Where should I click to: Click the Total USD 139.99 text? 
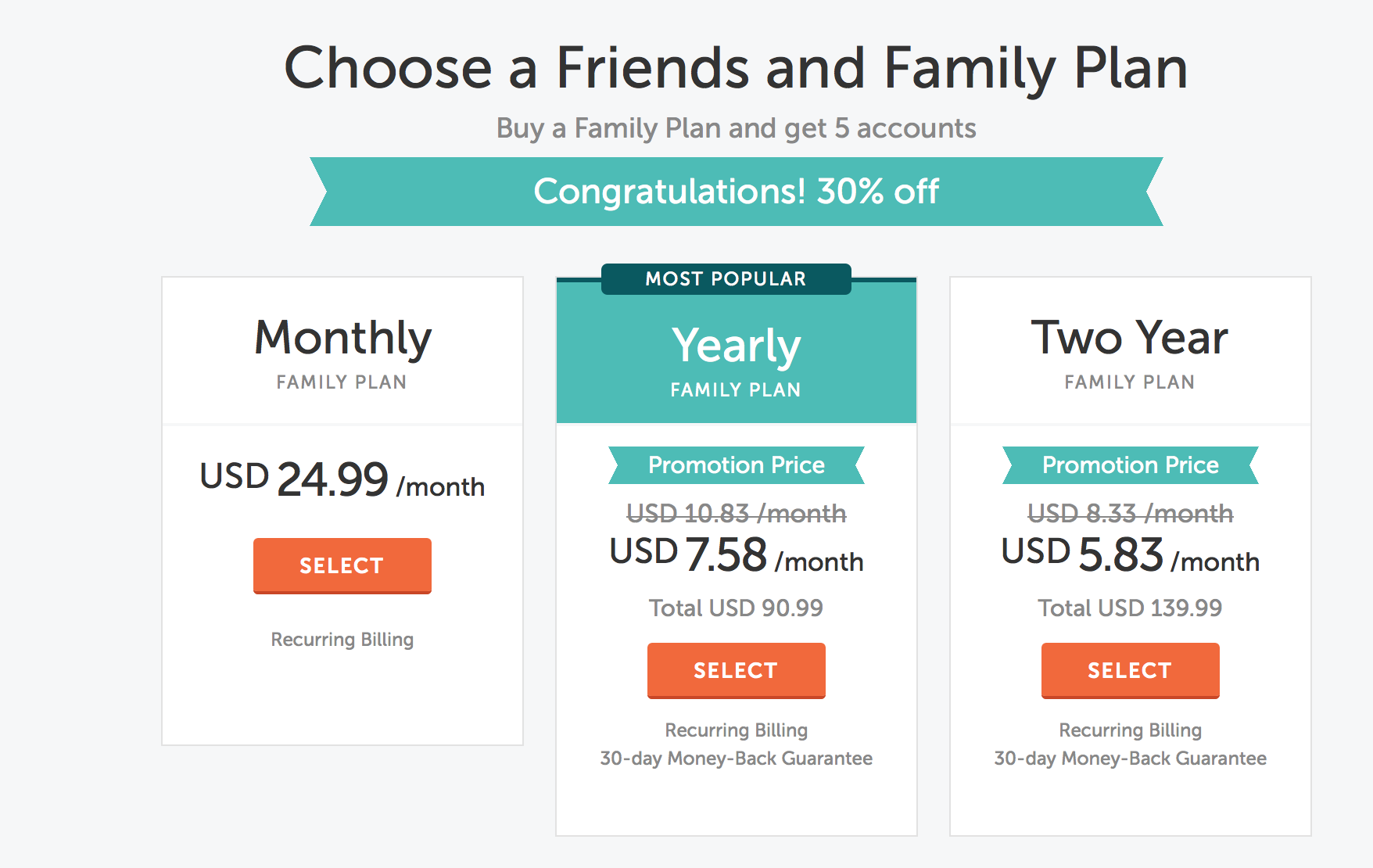click(x=1130, y=608)
